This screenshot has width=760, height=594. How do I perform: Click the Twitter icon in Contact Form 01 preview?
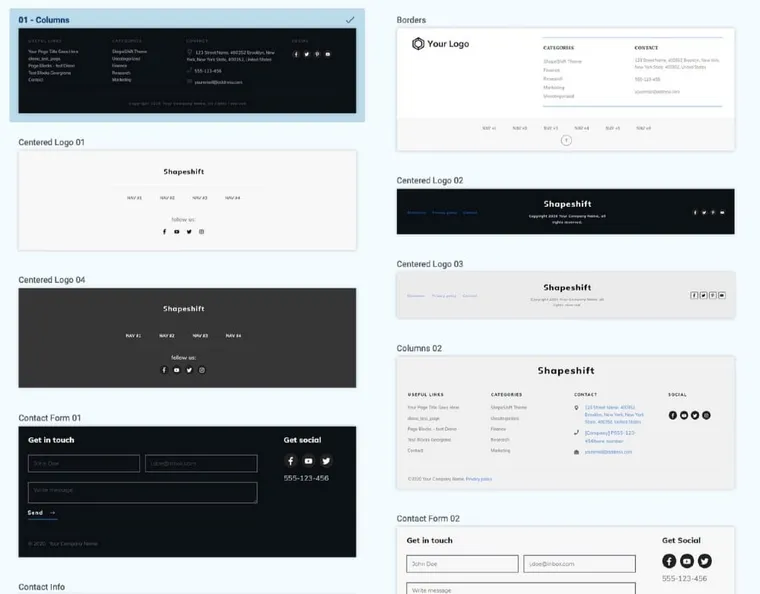[326, 461]
